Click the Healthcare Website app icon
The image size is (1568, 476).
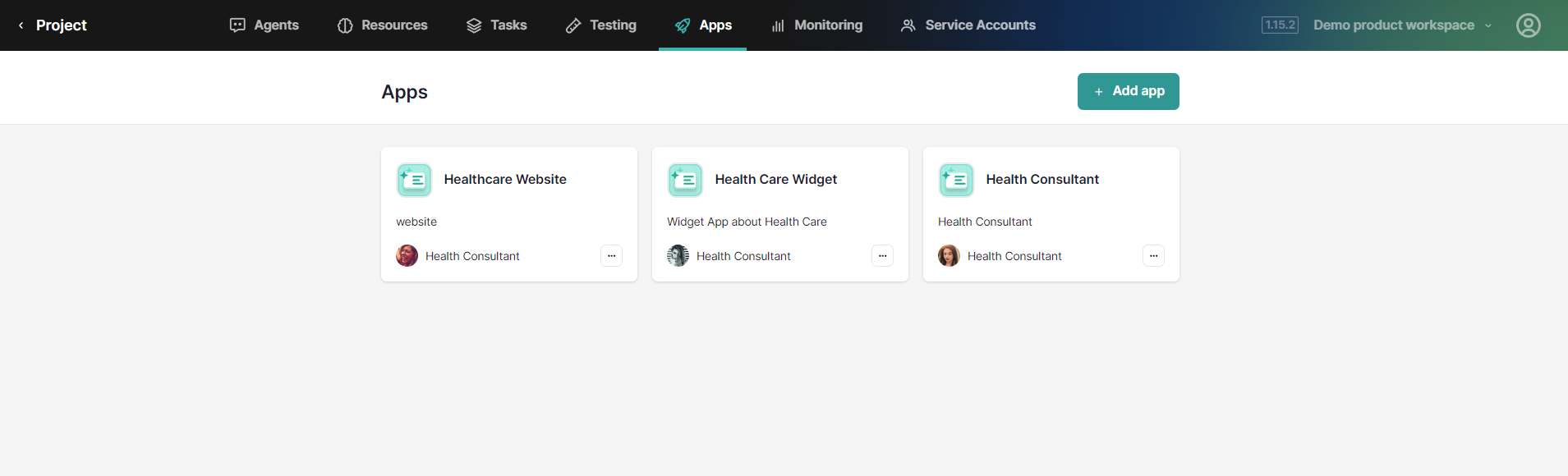click(x=414, y=180)
